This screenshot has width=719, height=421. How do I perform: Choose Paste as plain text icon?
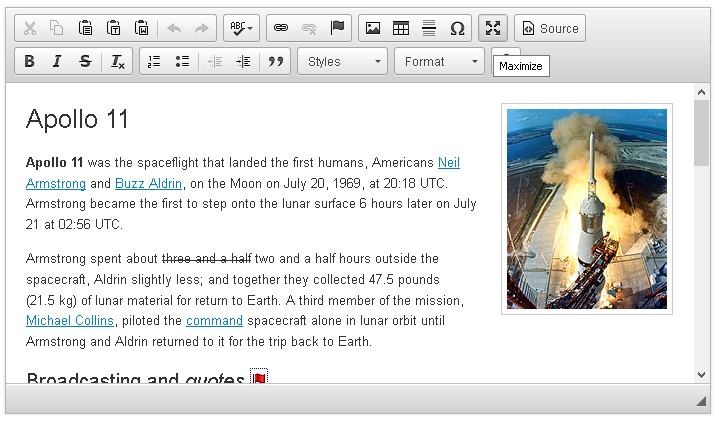tap(113, 28)
